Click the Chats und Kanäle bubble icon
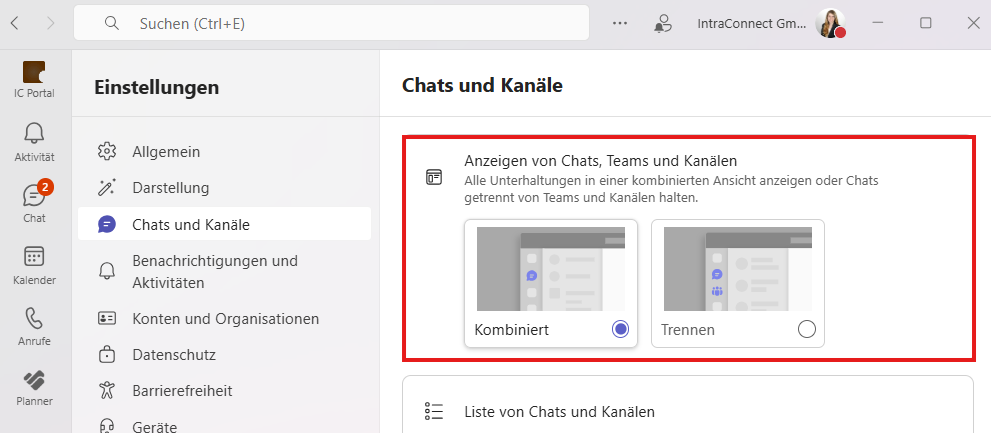Screen dimensions: 991x433 [x=107, y=224]
